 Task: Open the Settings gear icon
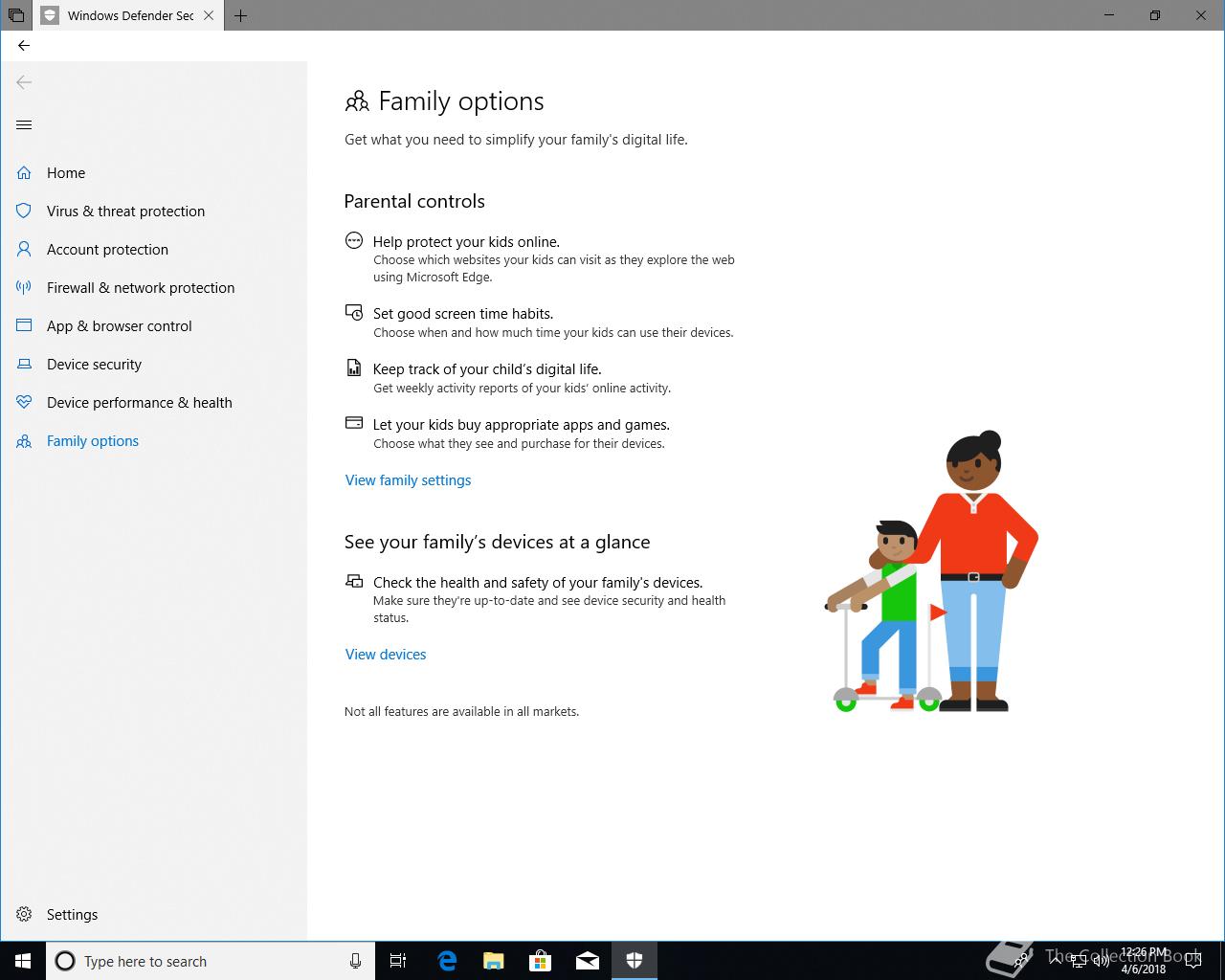coord(24,914)
